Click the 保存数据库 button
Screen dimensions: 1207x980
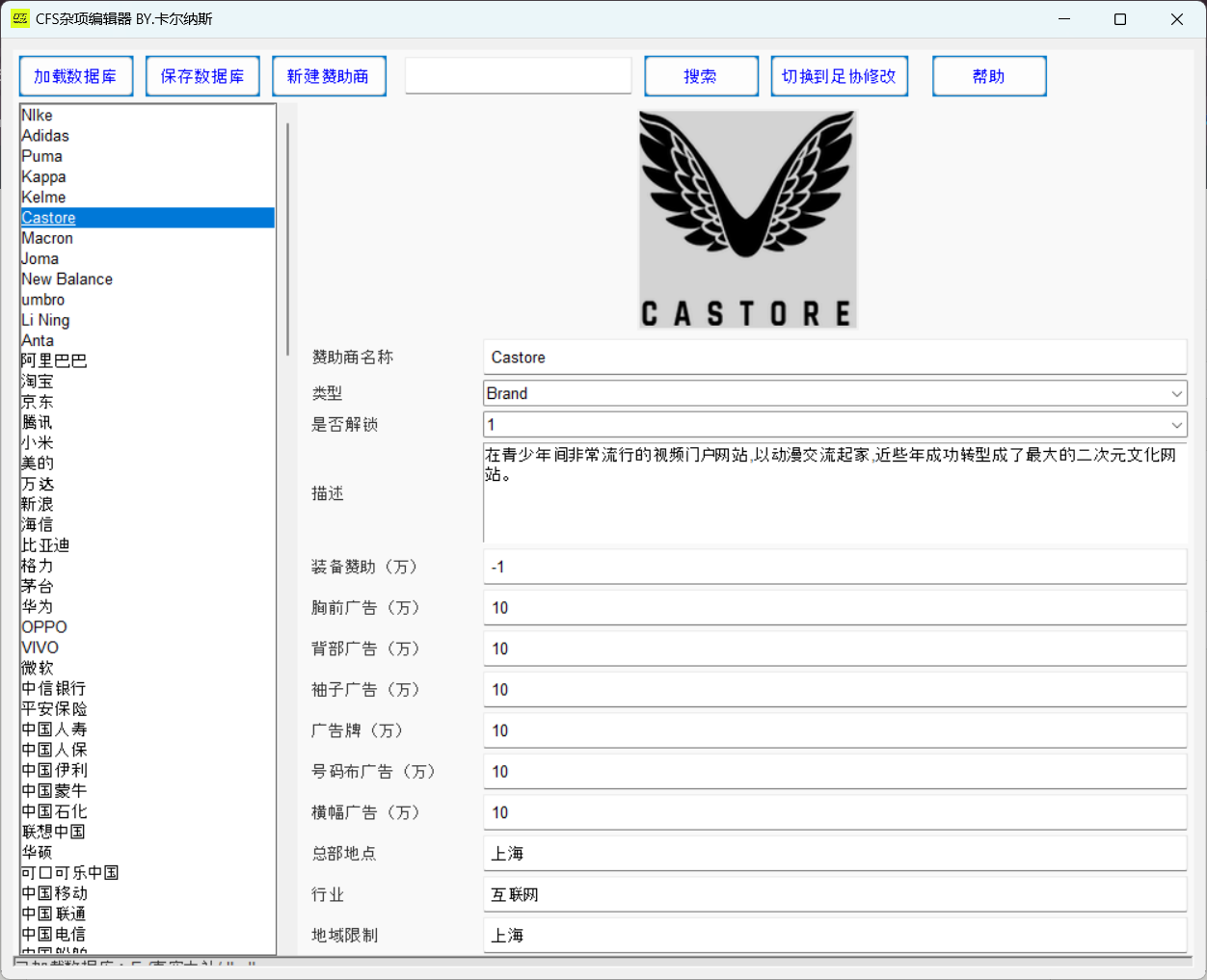(202, 76)
